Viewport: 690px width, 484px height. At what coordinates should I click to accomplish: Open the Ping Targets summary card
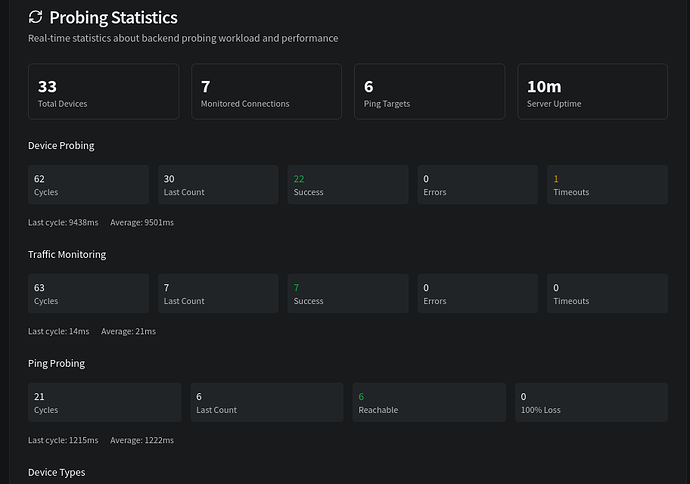pyautogui.click(x=429, y=92)
